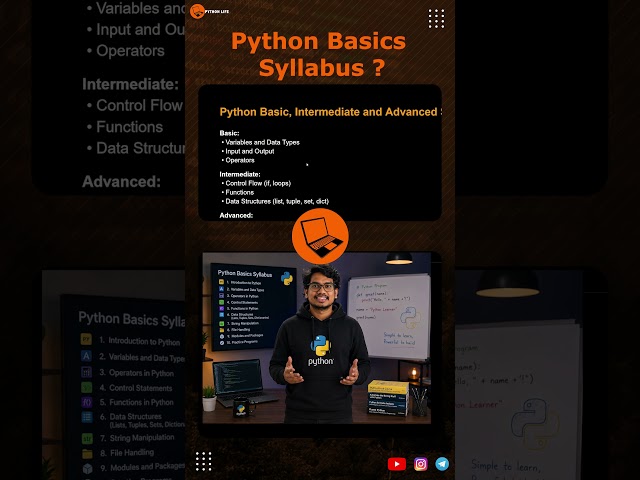Click the icon beside Operators in Python

86,372
